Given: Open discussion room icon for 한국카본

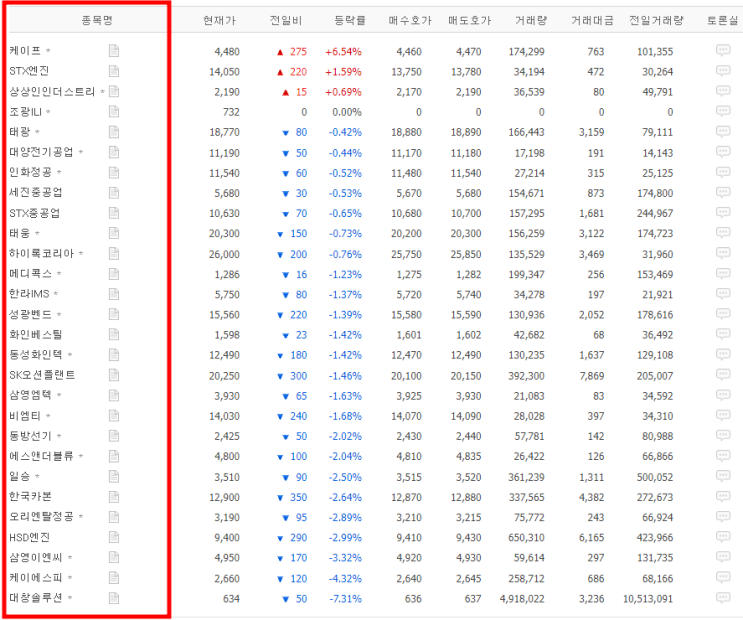Looking at the screenshot, I should [723, 496].
